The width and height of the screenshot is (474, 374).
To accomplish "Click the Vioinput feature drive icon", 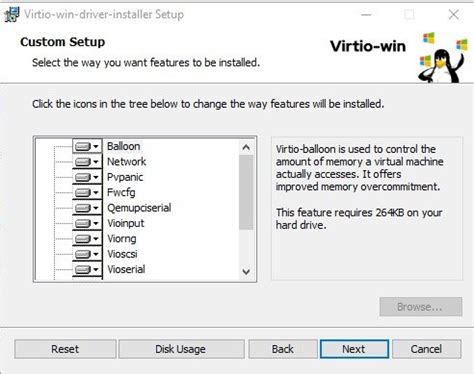I will [x=83, y=223].
